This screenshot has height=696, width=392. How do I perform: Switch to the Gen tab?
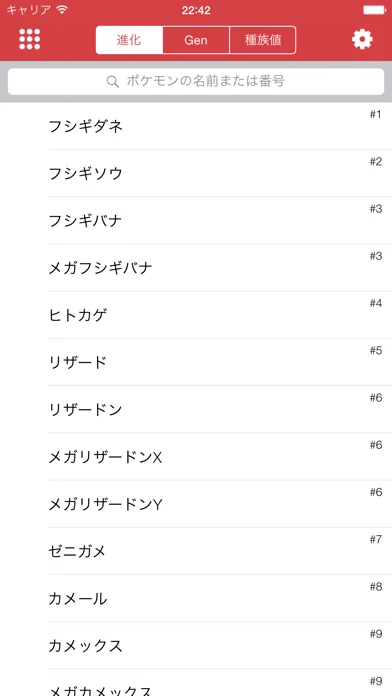pyautogui.click(x=196, y=40)
